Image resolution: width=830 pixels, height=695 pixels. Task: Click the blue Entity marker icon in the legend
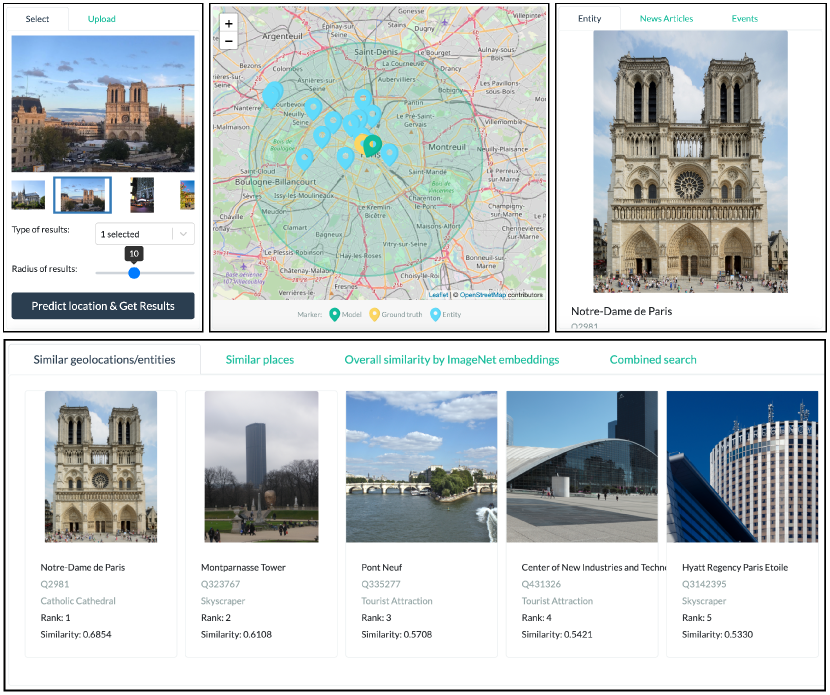coord(435,314)
